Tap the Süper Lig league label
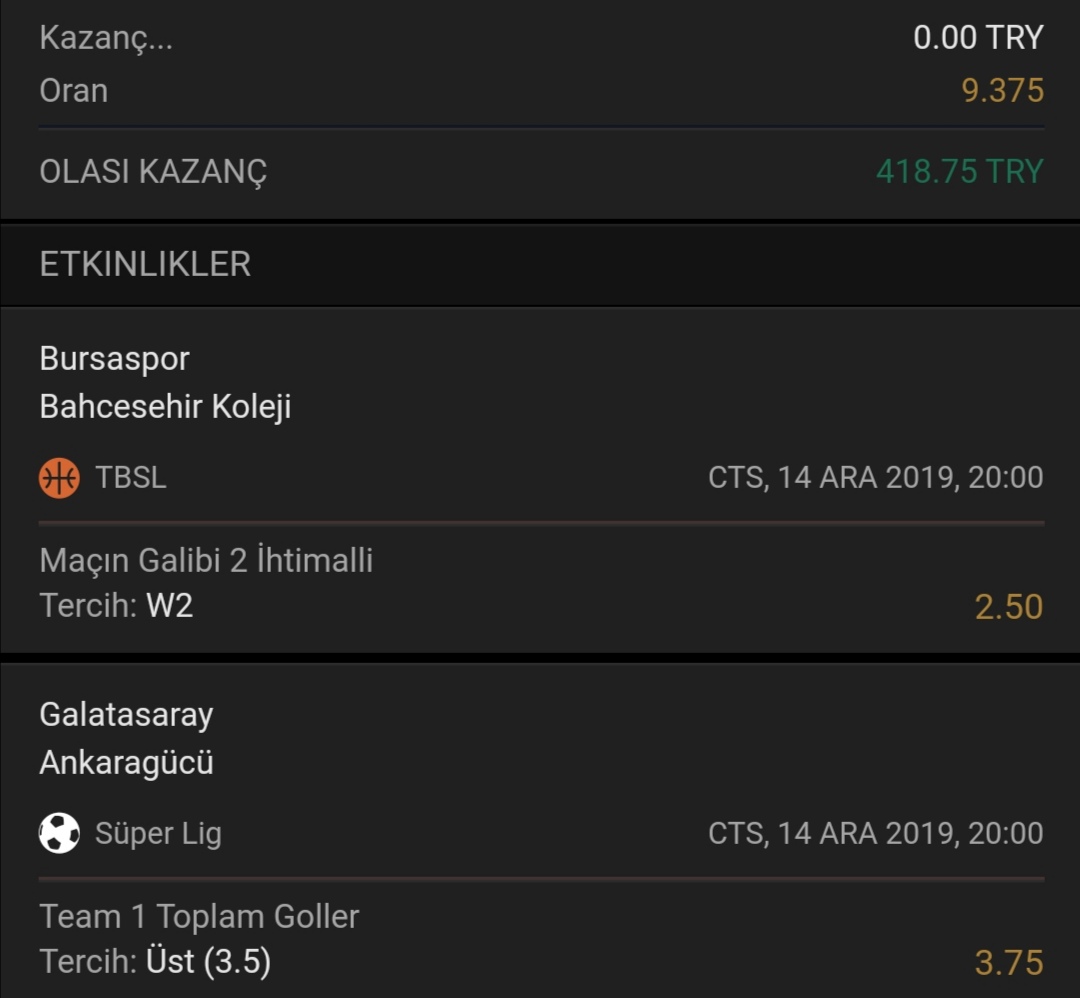 pyautogui.click(x=158, y=833)
